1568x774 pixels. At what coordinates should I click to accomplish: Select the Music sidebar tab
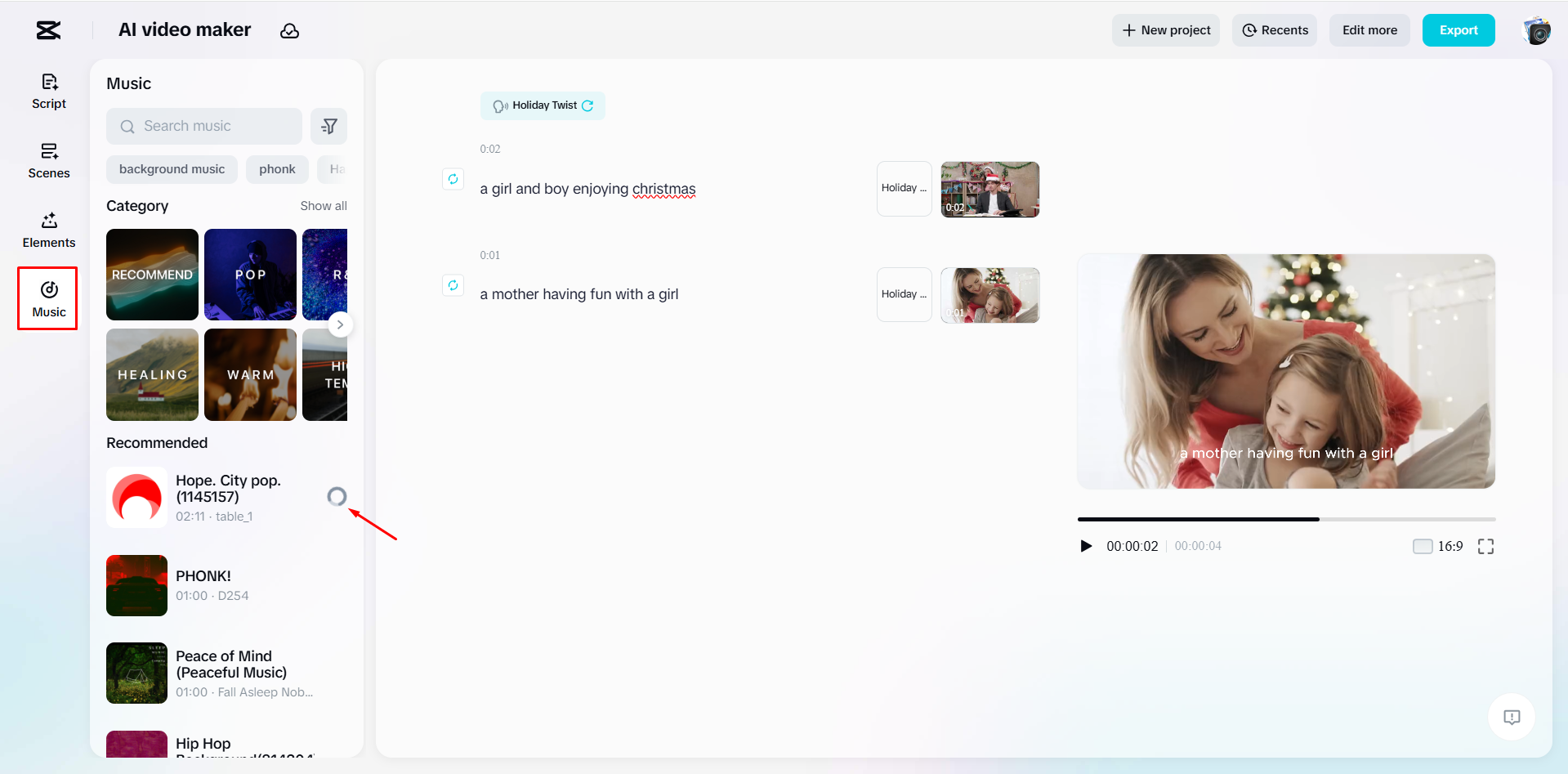(x=48, y=299)
